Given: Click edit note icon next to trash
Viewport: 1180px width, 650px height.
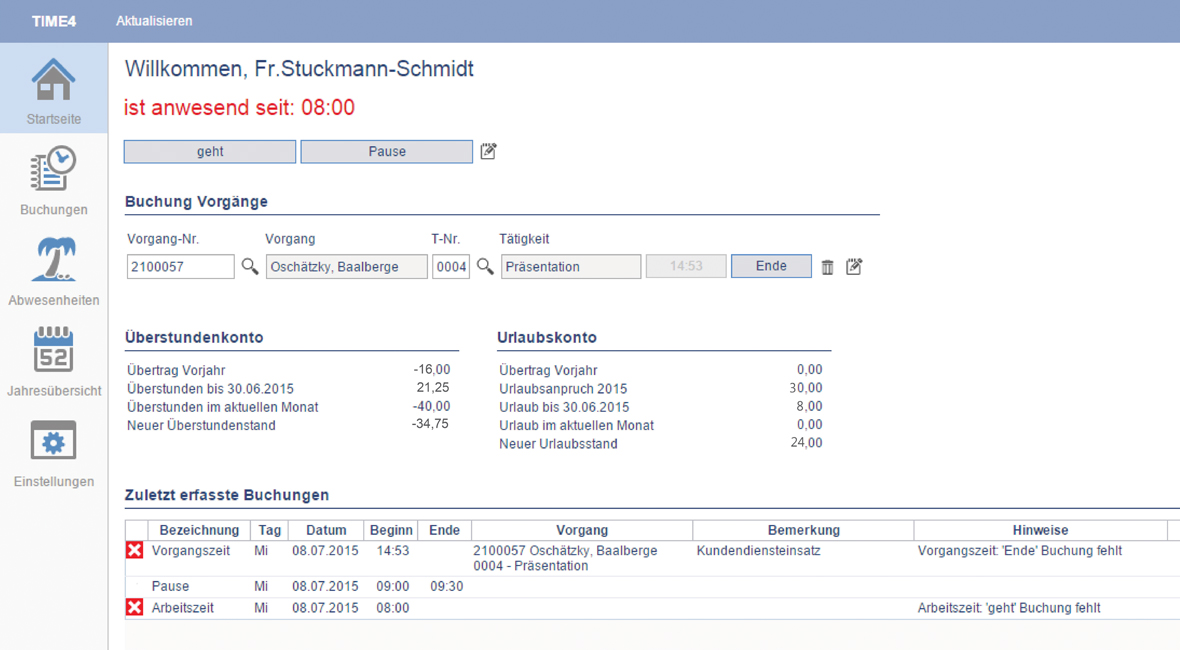Looking at the screenshot, I should point(854,267).
